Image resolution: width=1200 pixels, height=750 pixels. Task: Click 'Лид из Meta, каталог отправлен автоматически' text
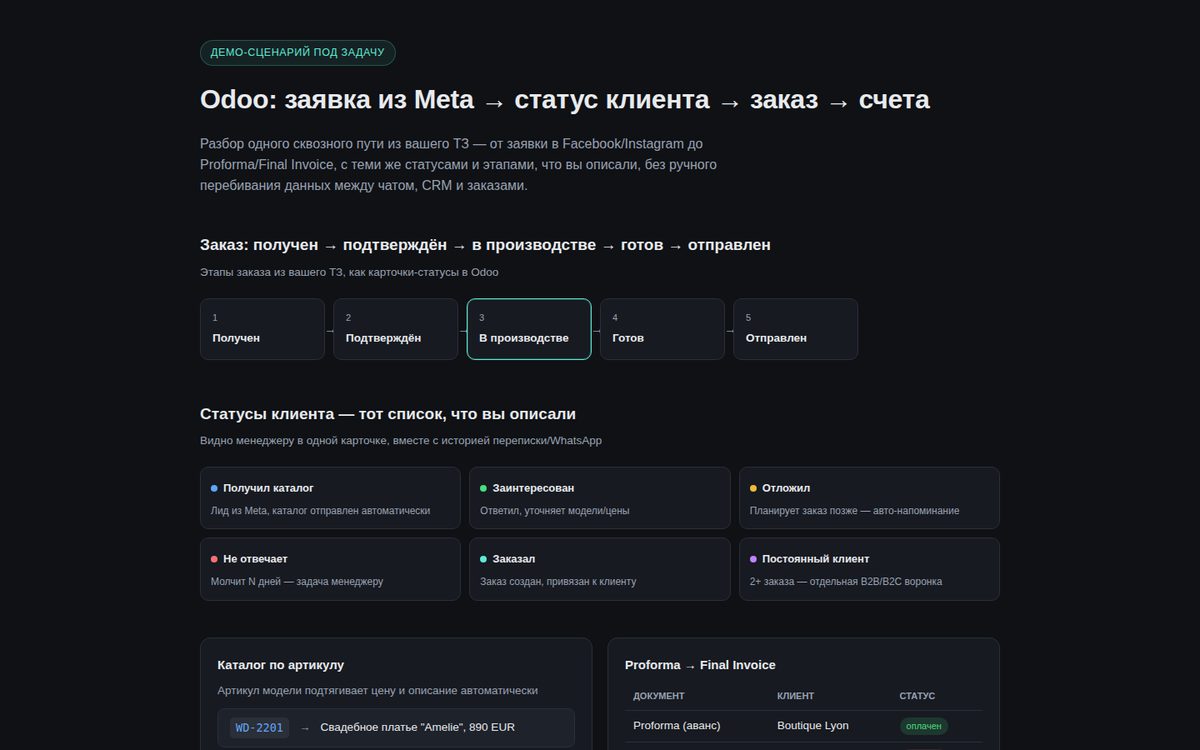(x=320, y=511)
